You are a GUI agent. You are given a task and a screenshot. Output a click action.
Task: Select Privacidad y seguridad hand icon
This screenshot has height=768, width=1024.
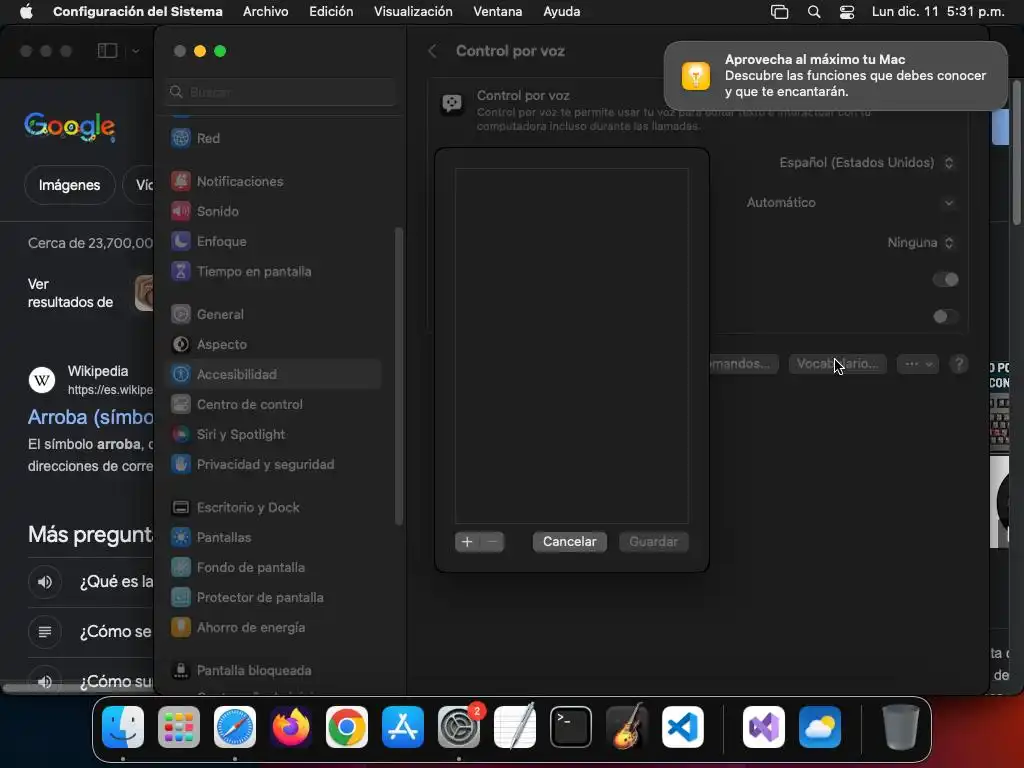[x=181, y=464]
